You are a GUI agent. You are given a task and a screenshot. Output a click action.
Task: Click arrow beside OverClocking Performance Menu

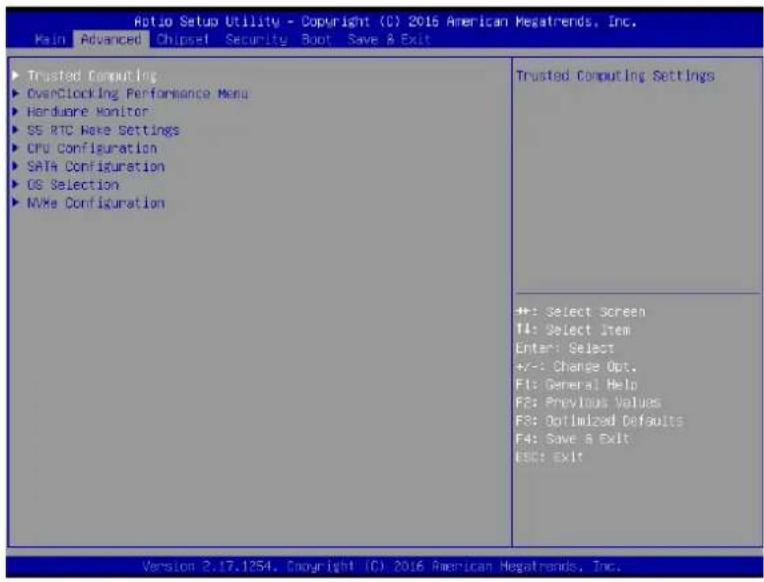coord(16,93)
